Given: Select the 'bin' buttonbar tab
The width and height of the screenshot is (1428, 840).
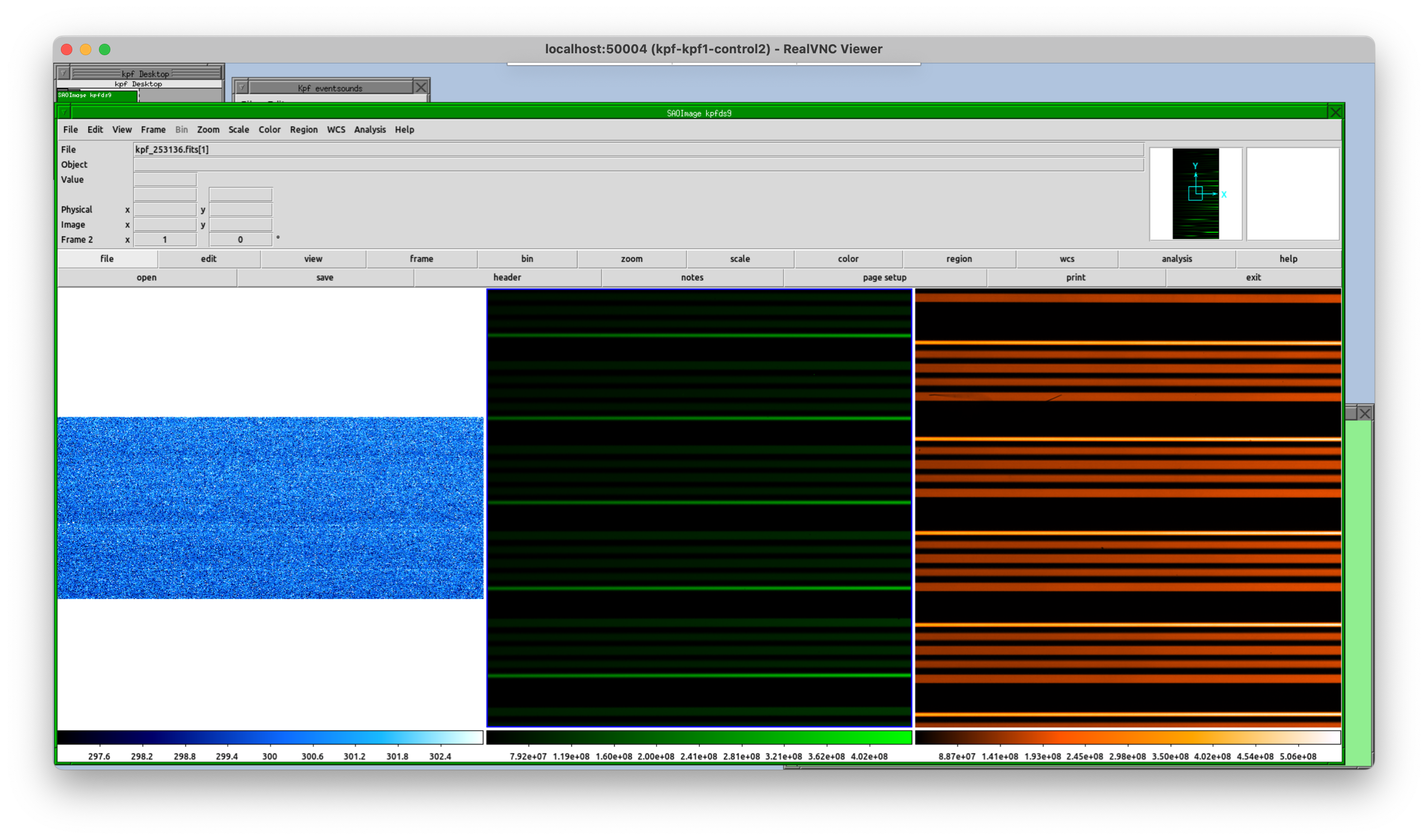Looking at the screenshot, I should tap(527, 258).
